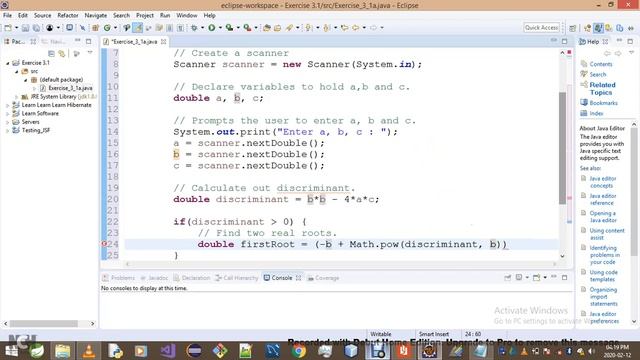This screenshot has width=640, height=360.
Task: Click the Collapse All icon in Package Explorer
Action: [51, 53]
